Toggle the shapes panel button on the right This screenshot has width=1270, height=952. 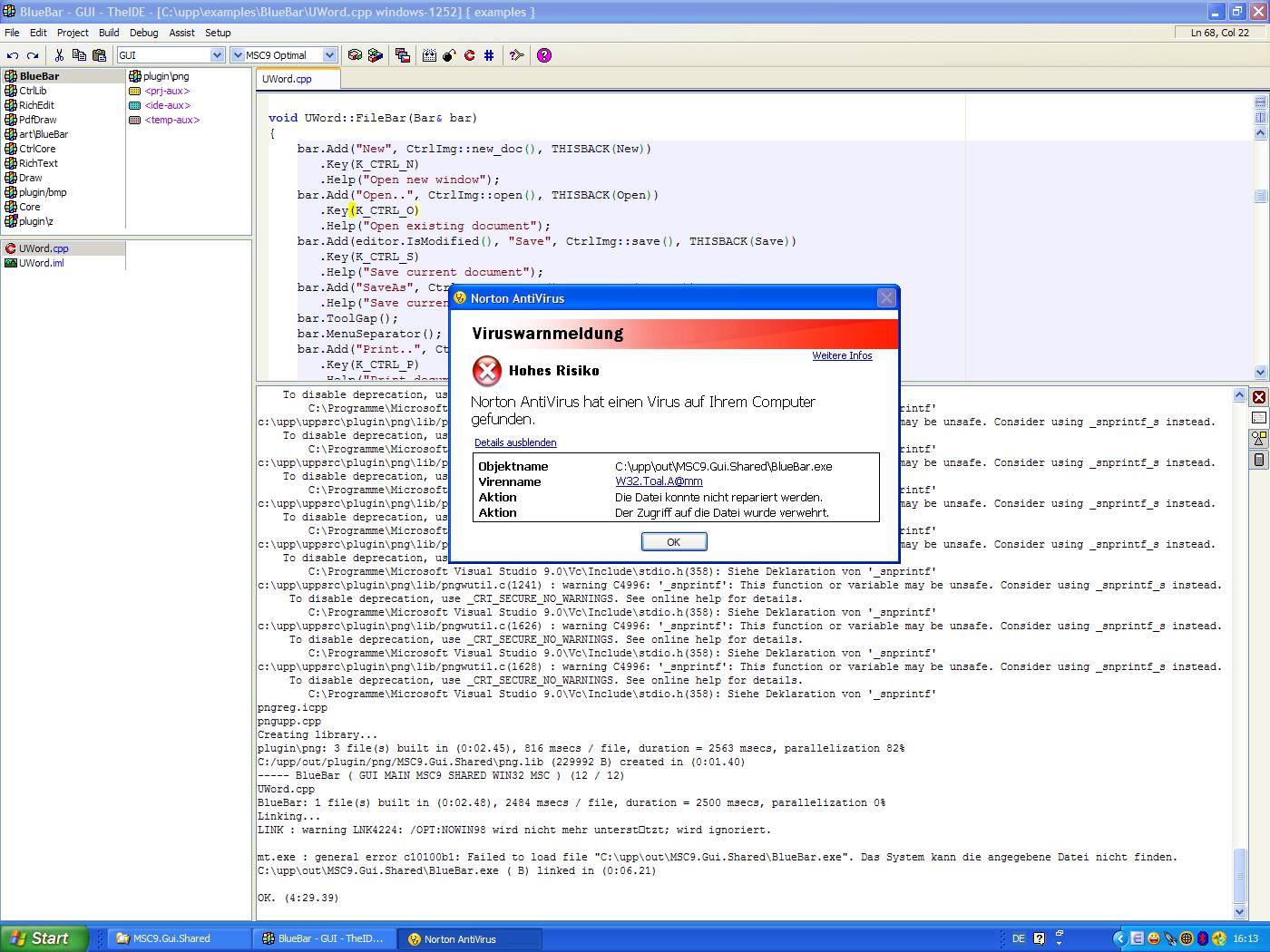point(1259,439)
